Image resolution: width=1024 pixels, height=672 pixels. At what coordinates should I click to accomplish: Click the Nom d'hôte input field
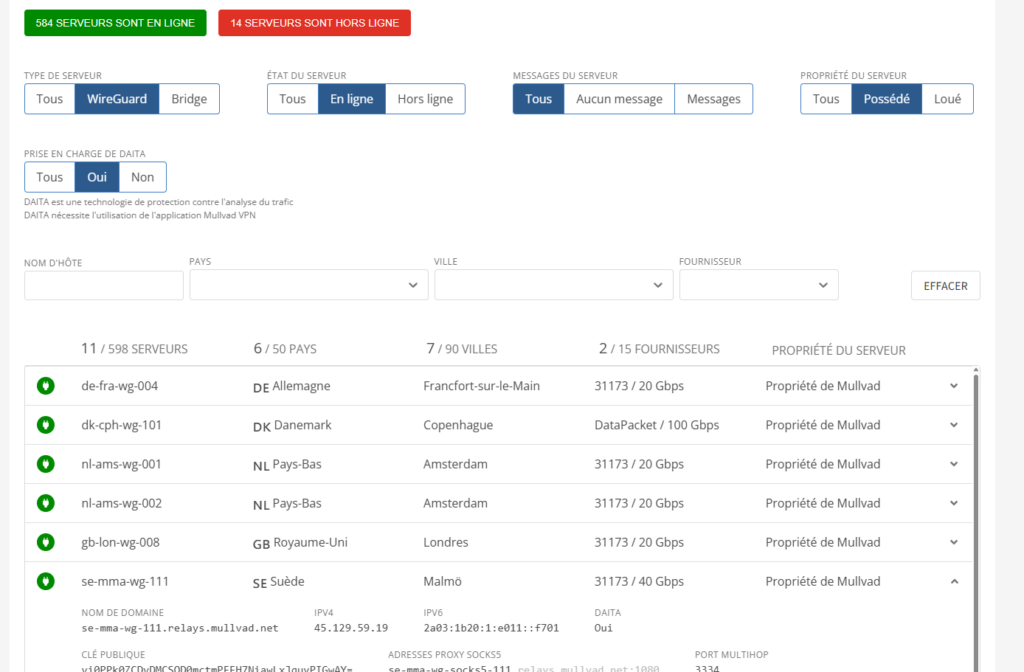click(104, 285)
